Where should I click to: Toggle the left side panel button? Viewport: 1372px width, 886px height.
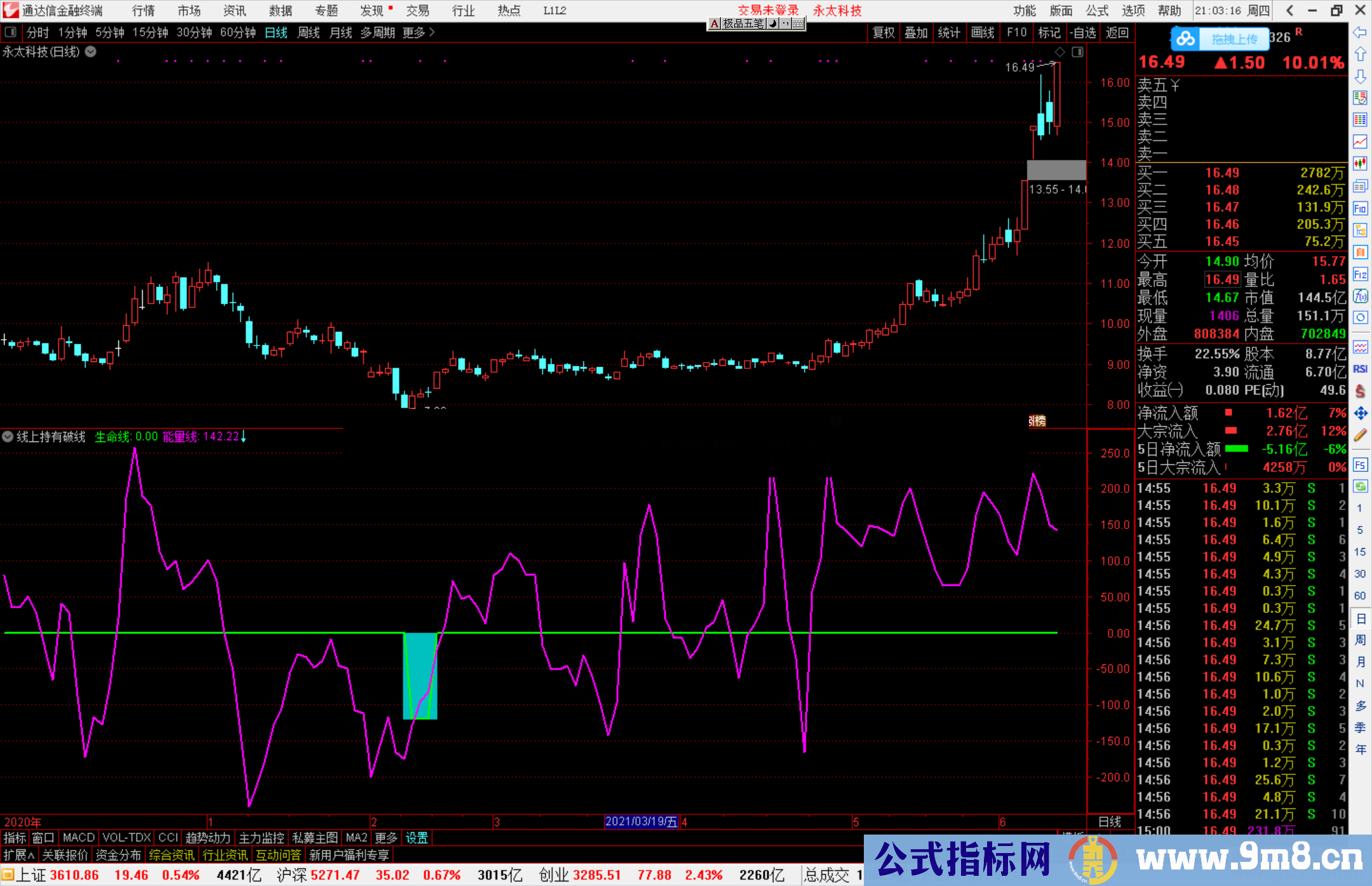point(11,32)
